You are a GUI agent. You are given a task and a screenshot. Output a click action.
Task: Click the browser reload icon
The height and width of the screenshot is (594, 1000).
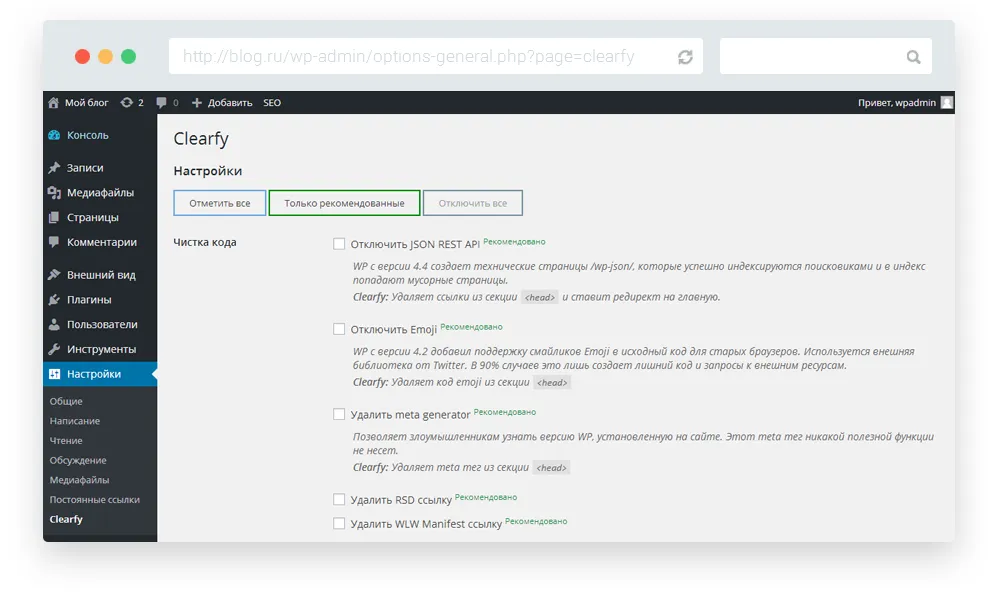tap(685, 57)
